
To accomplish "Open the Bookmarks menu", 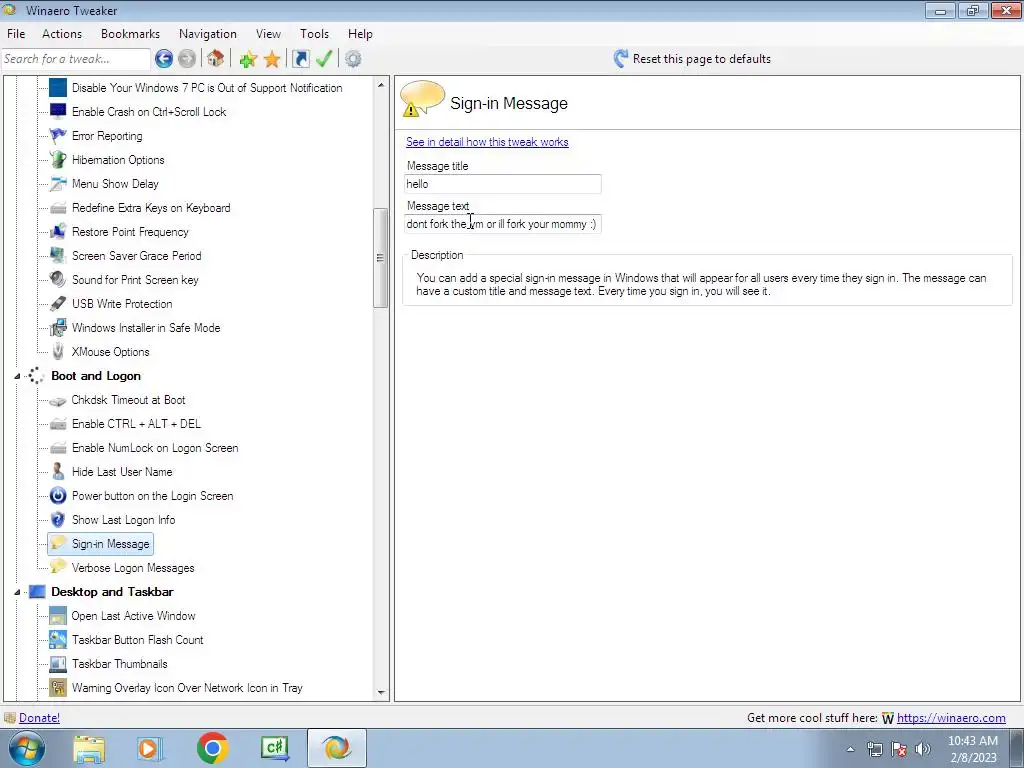I will pos(130,34).
